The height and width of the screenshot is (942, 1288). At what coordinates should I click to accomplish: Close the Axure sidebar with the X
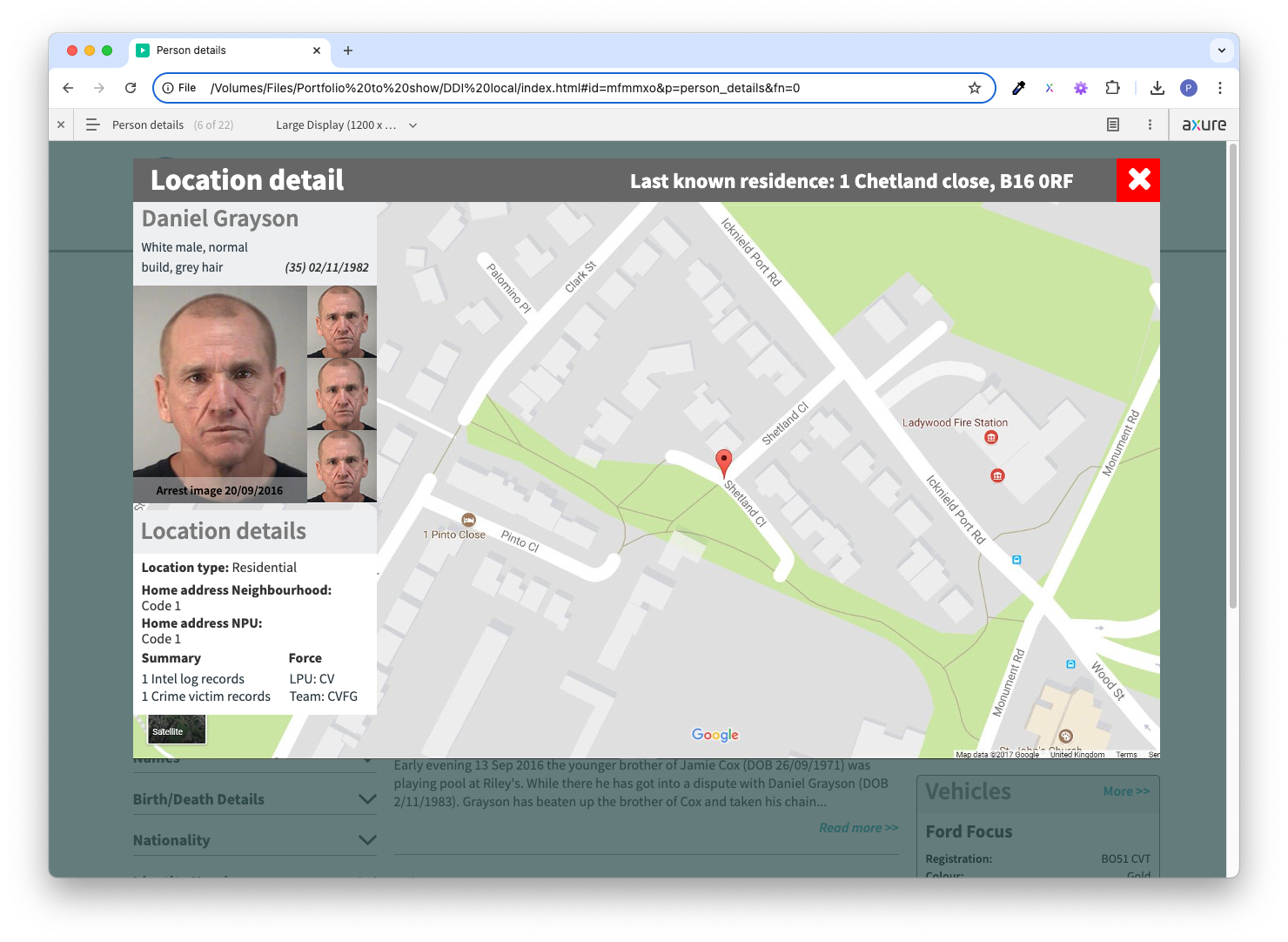(61, 124)
